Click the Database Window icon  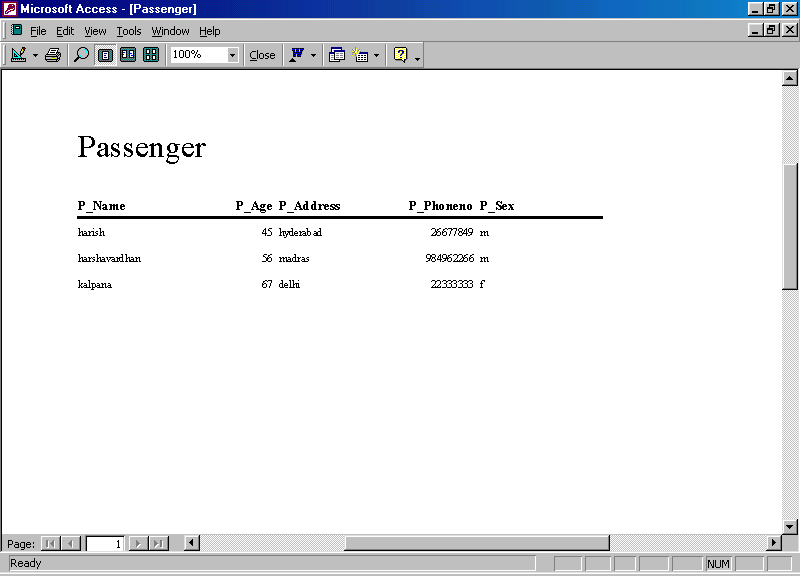337,55
